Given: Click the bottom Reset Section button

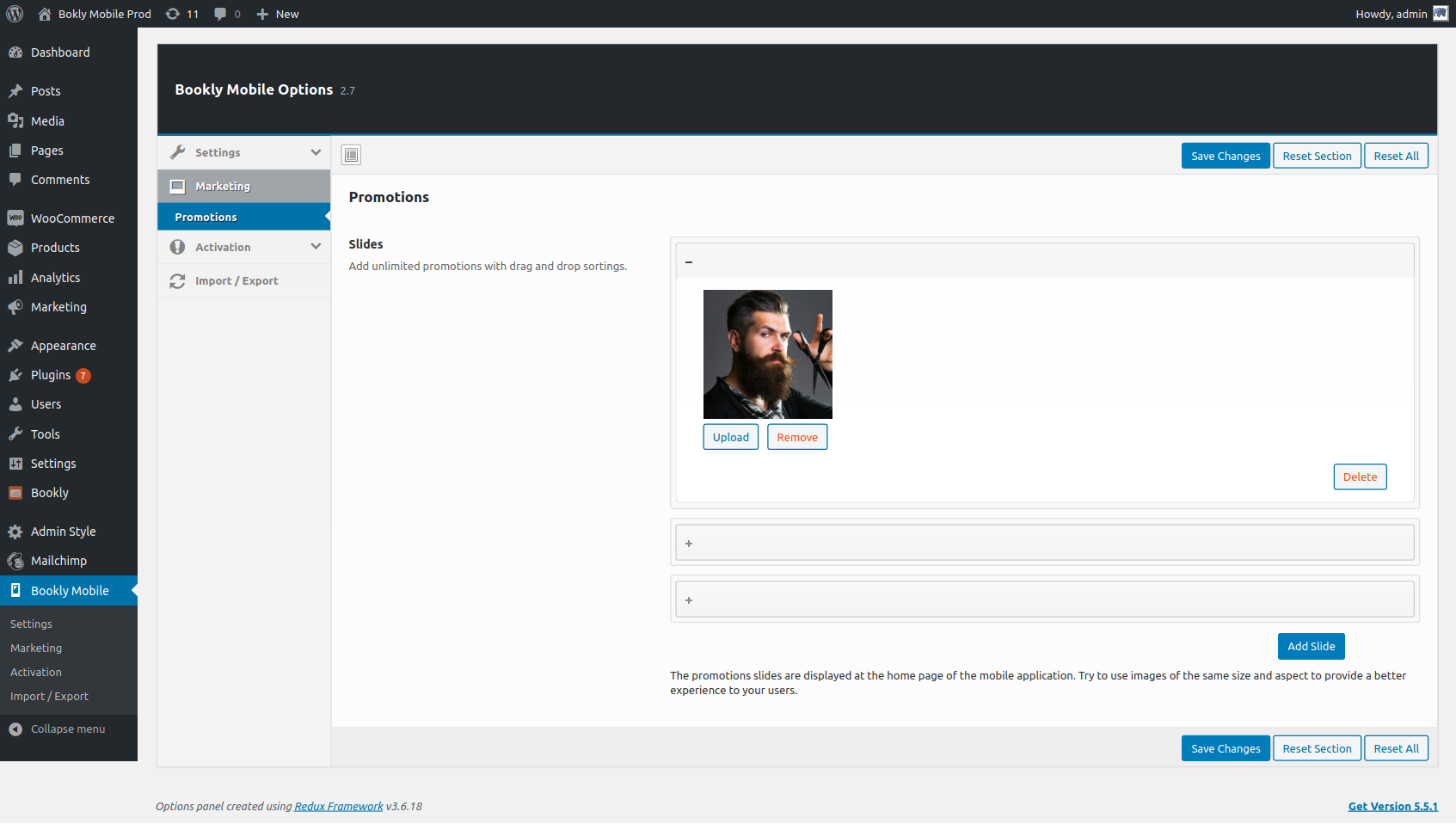Looking at the screenshot, I should [1317, 748].
